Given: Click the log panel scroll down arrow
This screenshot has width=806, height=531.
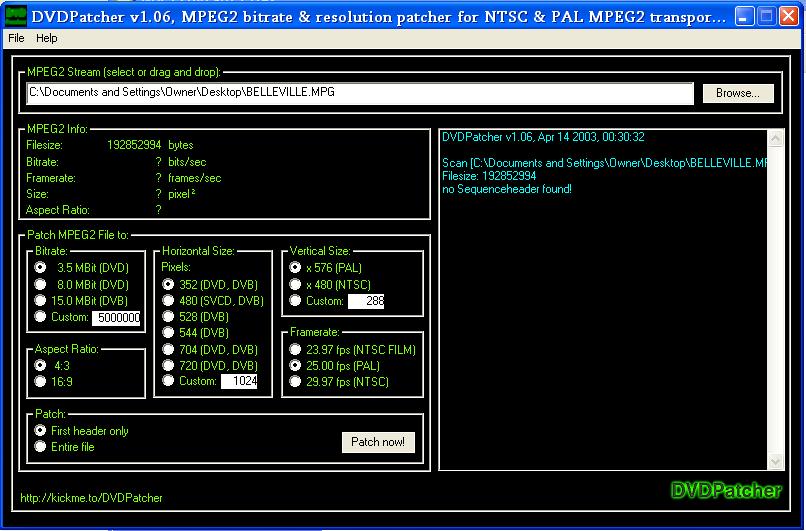Looking at the screenshot, I should [775, 461].
